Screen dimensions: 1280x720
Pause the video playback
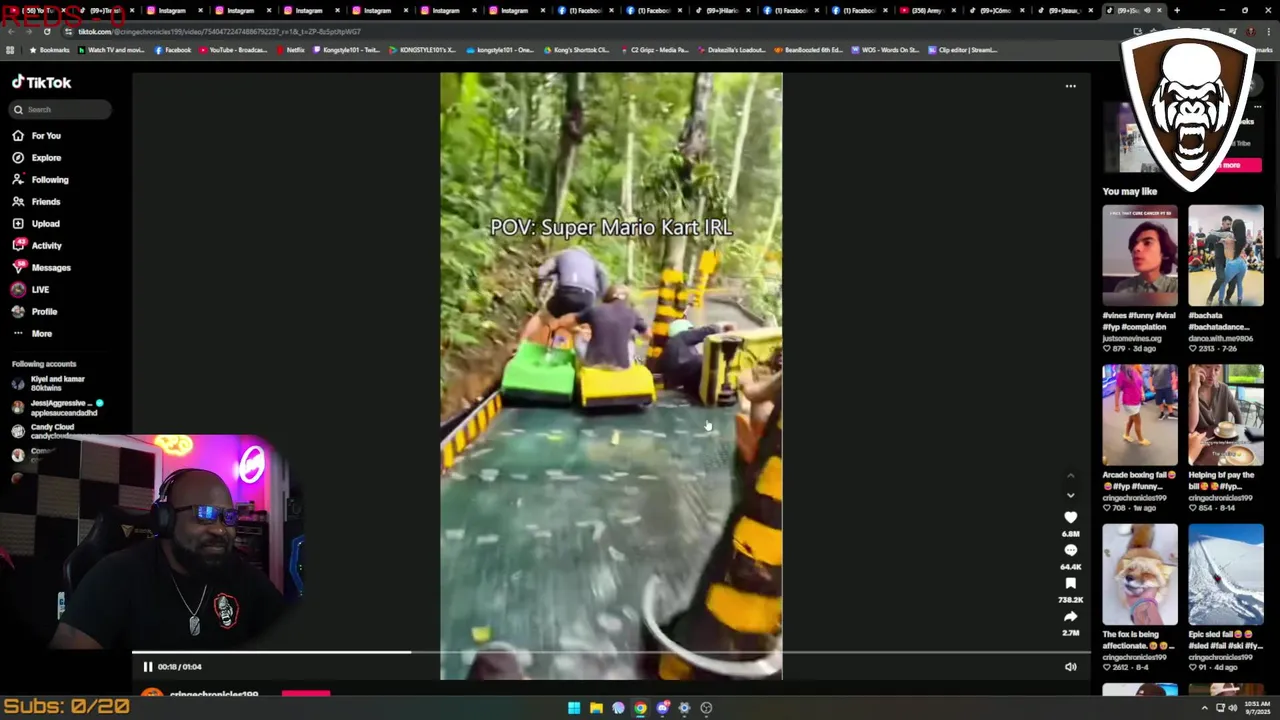[148, 667]
